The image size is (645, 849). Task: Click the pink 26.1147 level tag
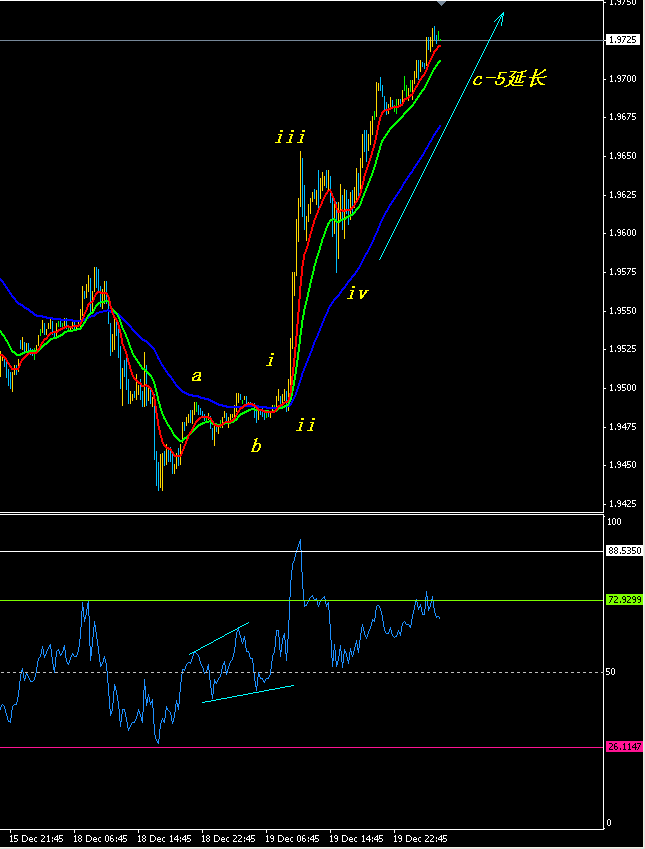pyautogui.click(x=624, y=747)
